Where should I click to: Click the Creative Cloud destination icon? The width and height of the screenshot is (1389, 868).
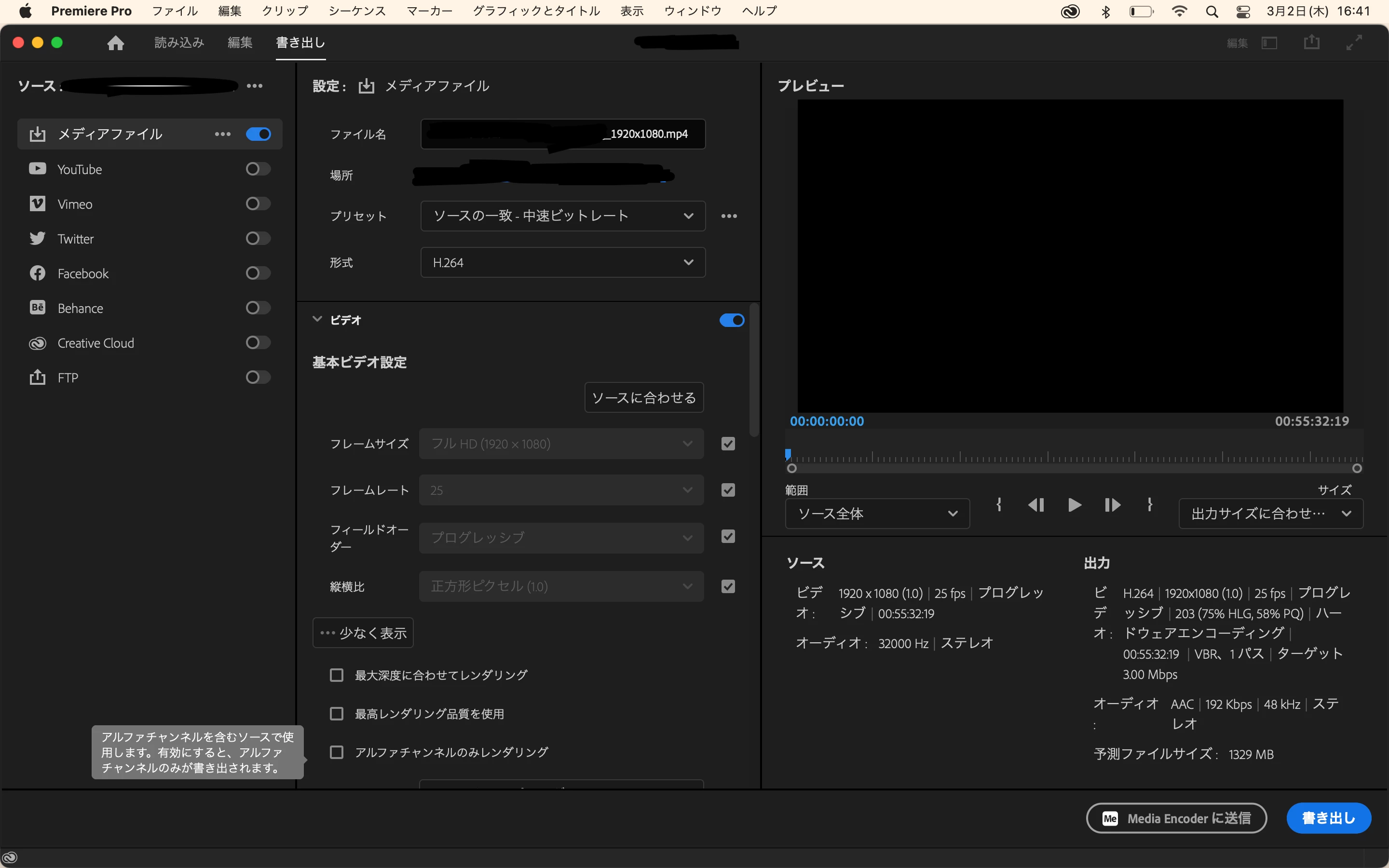(37, 342)
